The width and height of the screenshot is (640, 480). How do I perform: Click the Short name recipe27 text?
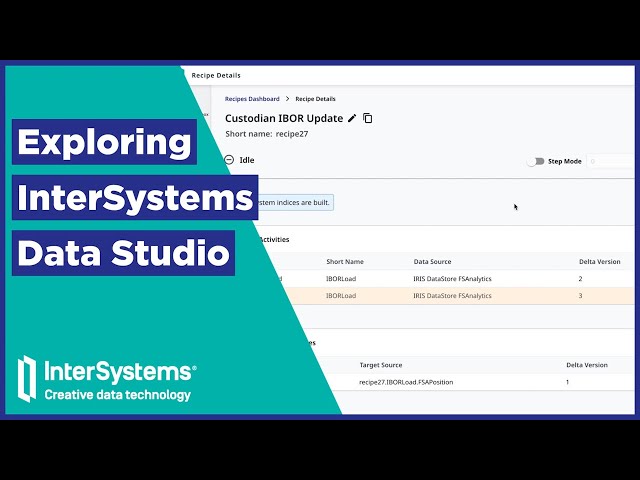coord(267,134)
